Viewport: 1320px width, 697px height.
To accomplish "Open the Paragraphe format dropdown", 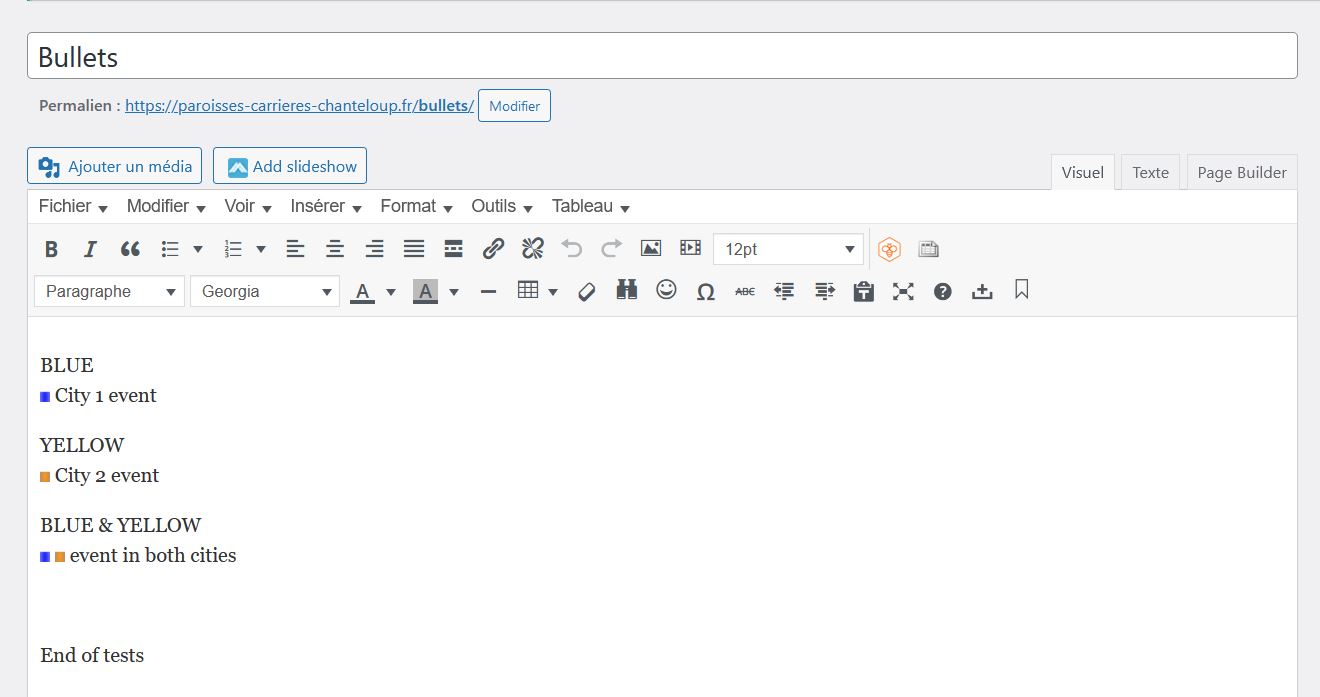I will [109, 291].
